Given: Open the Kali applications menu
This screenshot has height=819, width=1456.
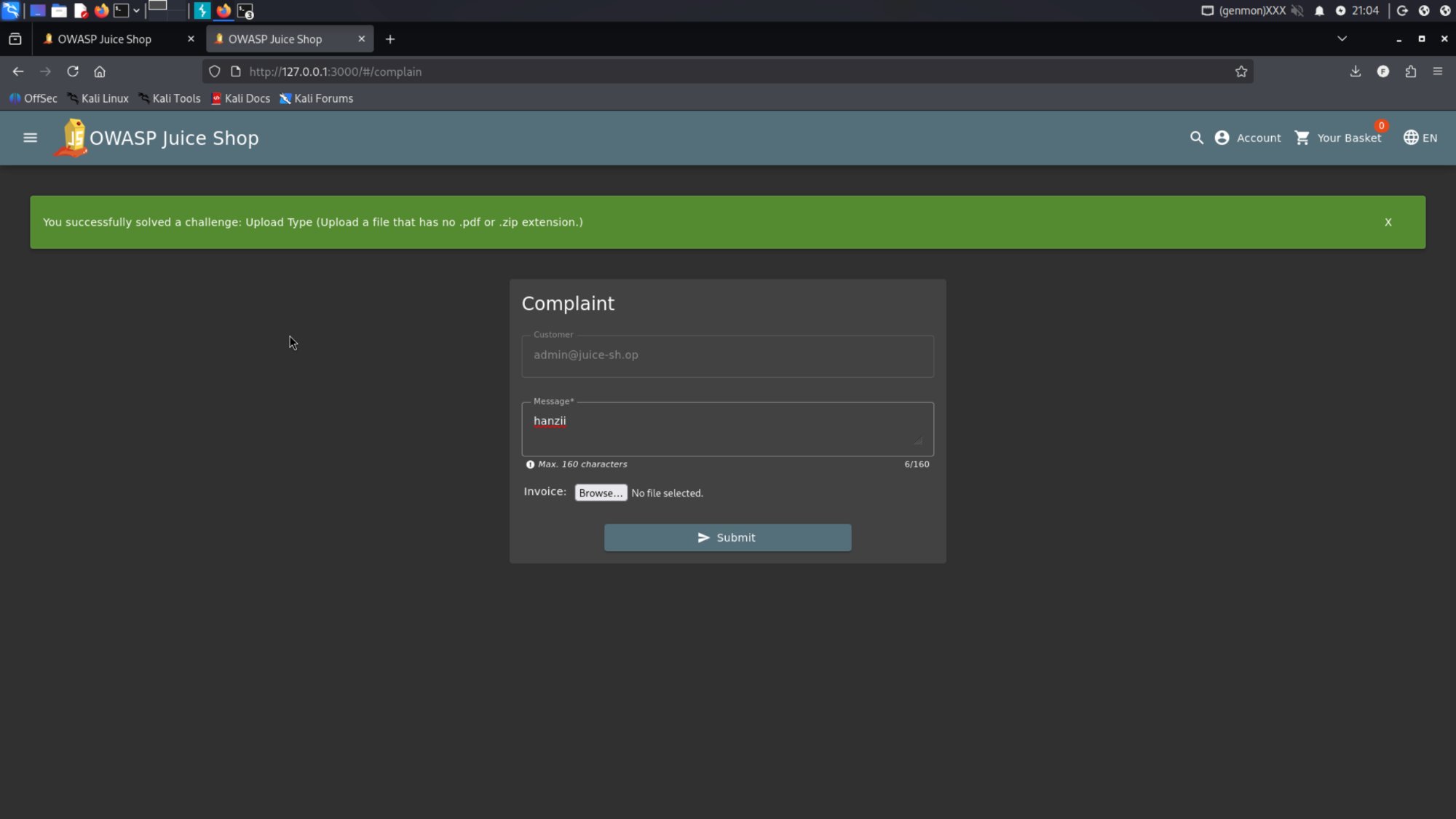Looking at the screenshot, I should coord(11,10).
